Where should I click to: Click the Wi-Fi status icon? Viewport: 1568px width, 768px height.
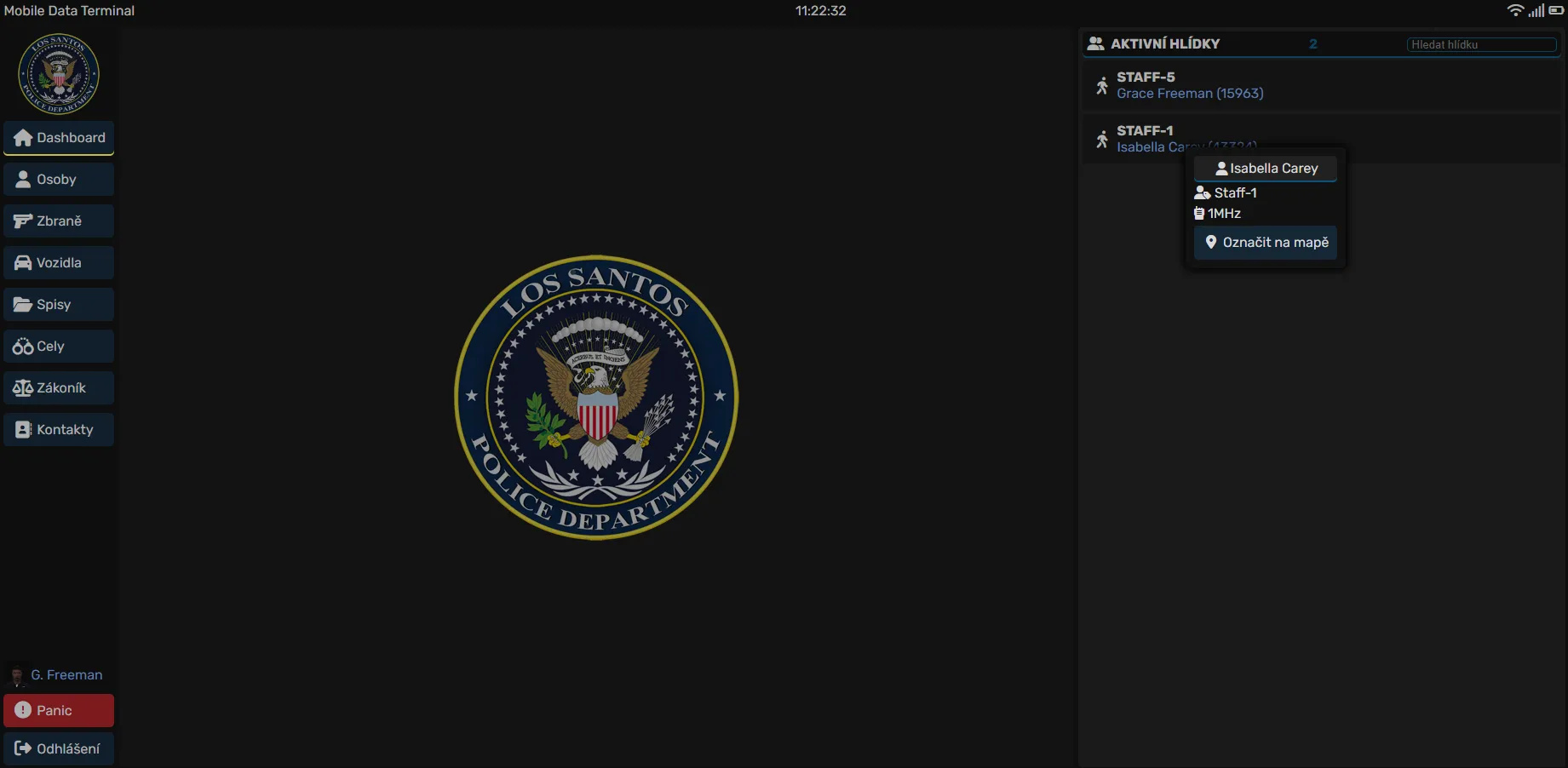coord(1515,10)
